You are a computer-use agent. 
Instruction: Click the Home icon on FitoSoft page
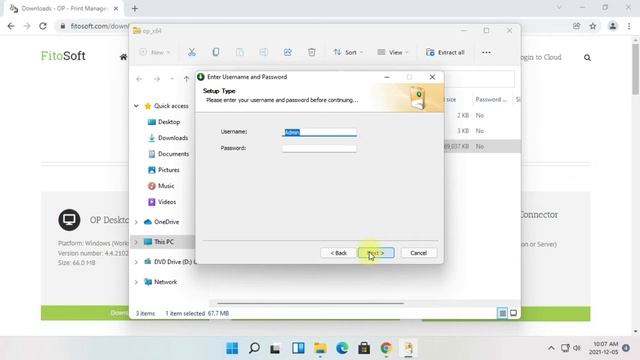(x=123, y=57)
